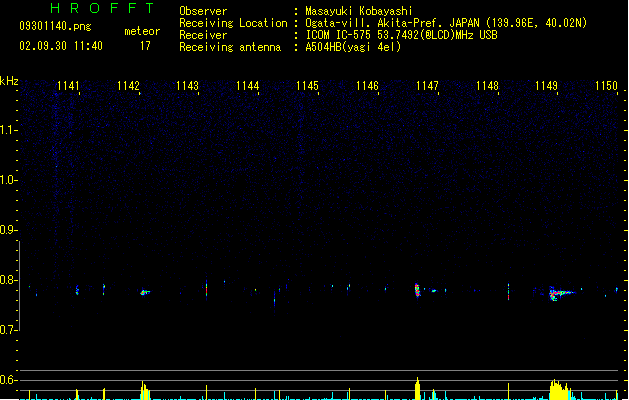Click the 0.7 kHz frequency label

[x=8, y=330]
